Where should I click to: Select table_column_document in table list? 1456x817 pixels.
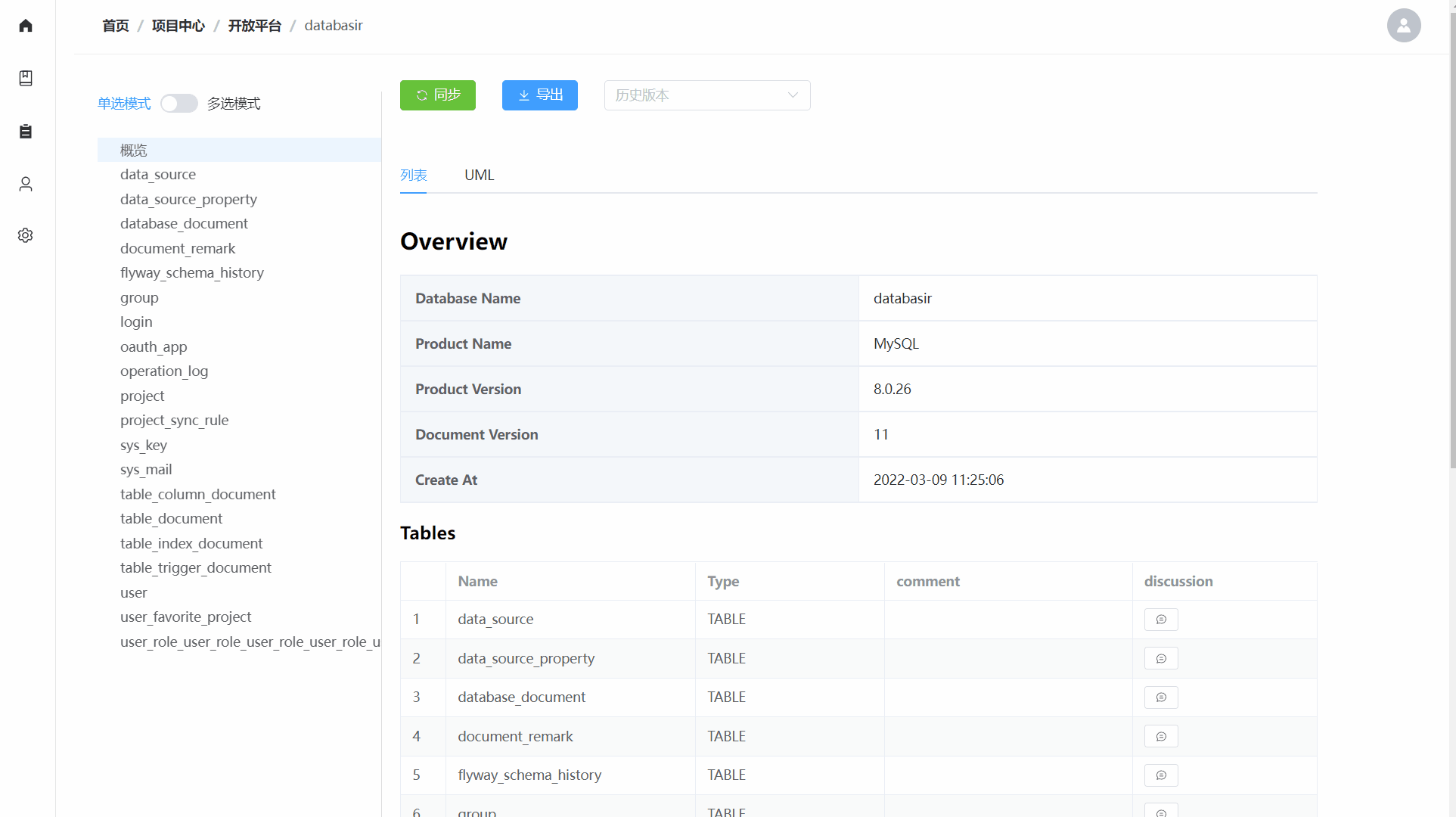point(197,495)
